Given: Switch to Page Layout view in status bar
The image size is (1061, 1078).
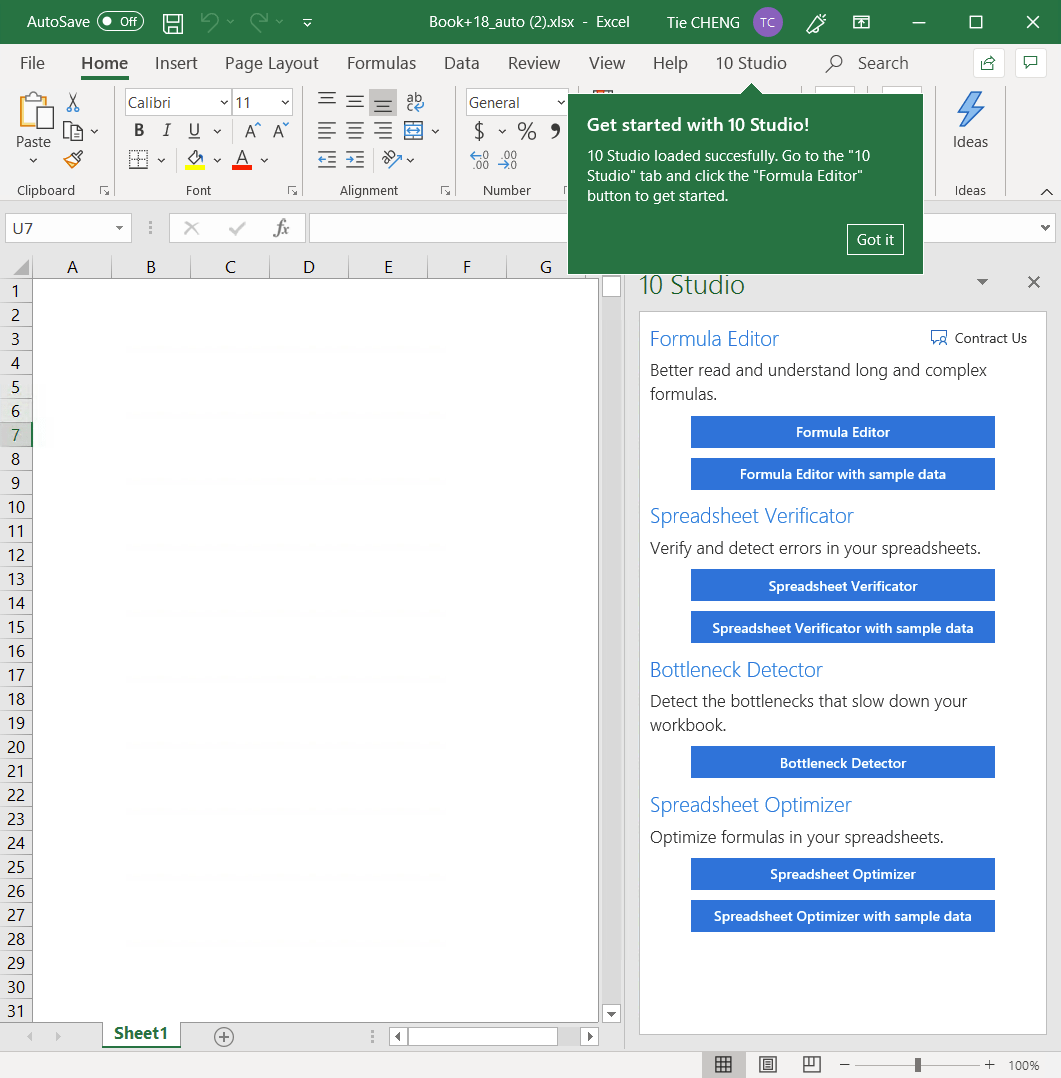Looking at the screenshot, I should [x=767, y=1064].
